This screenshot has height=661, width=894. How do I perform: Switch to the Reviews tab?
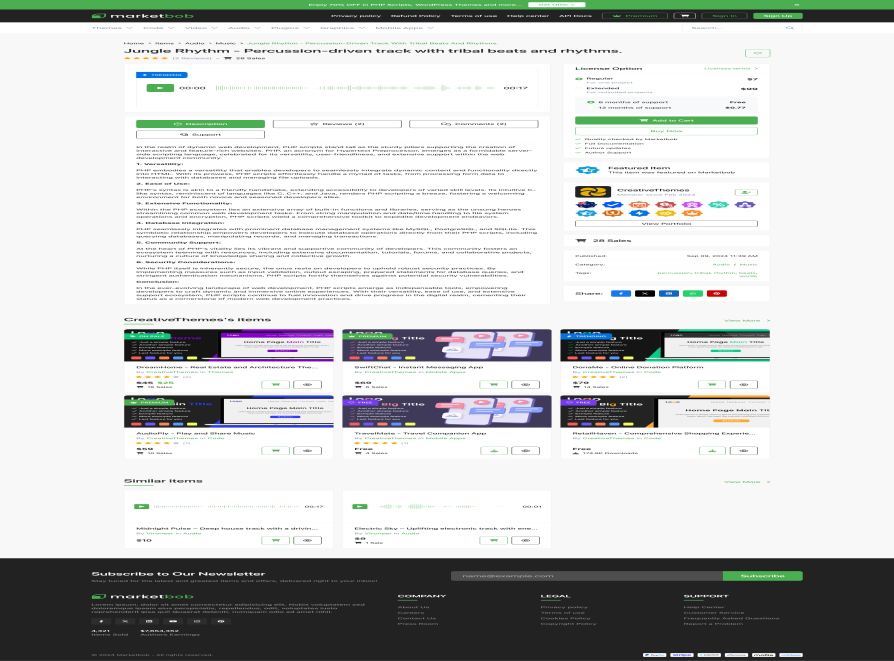[342, 124]
